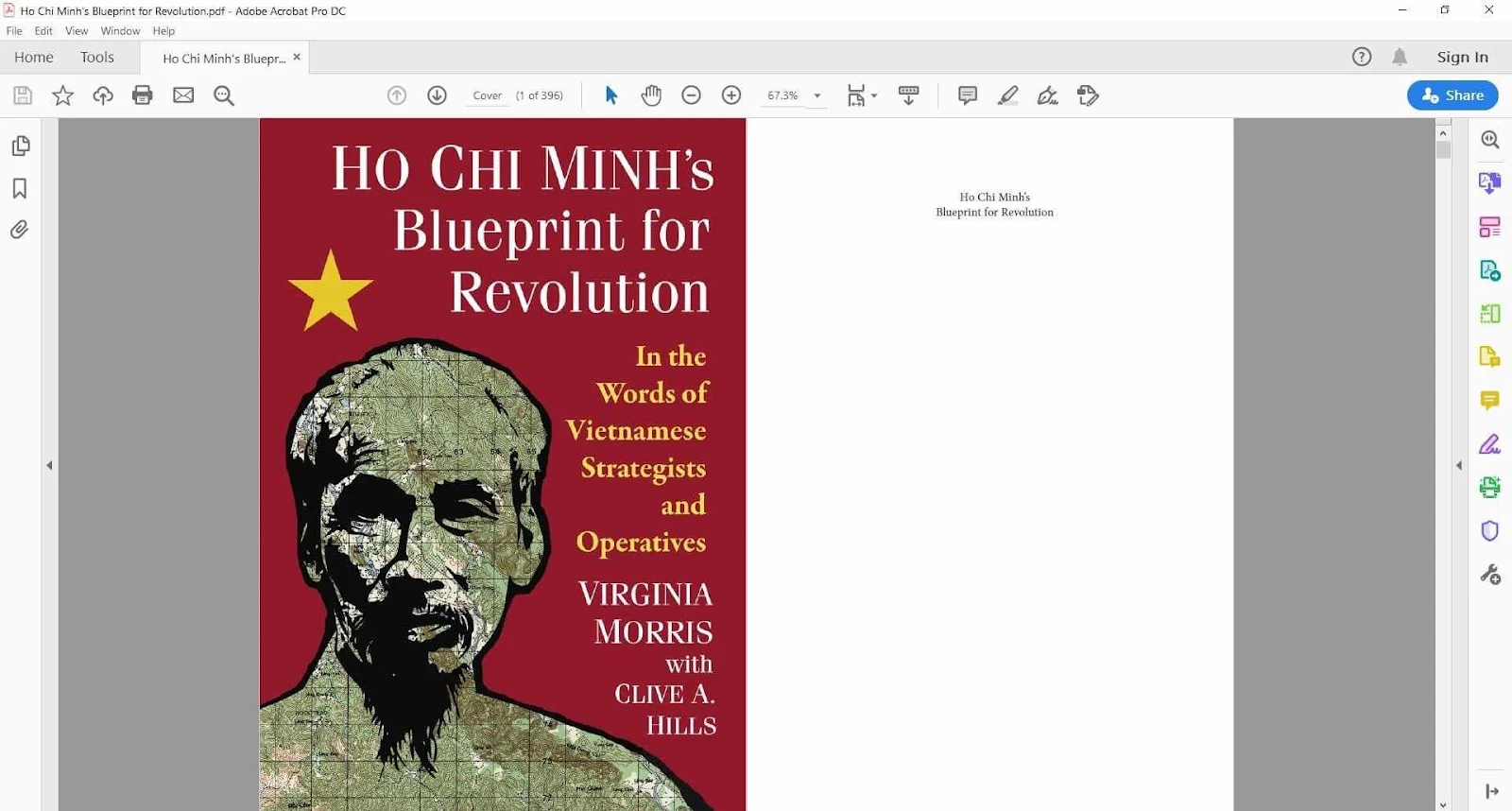Screen dimensions: 1512x811
Task: Open the Help menu
Action: [x=163, y=31]
